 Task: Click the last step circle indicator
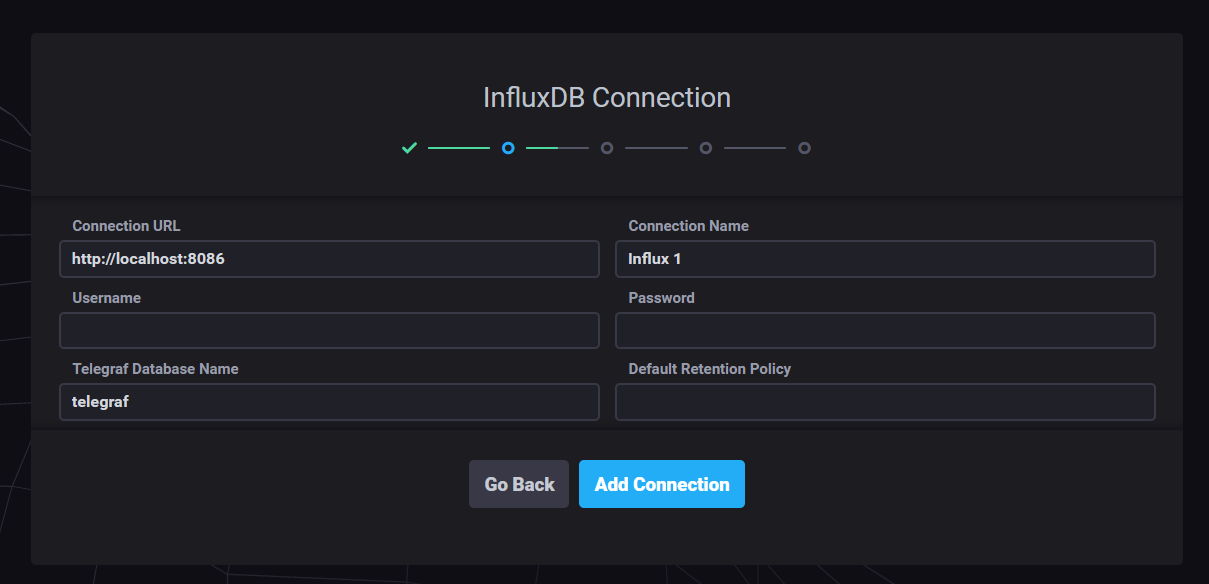pos(804,148)
